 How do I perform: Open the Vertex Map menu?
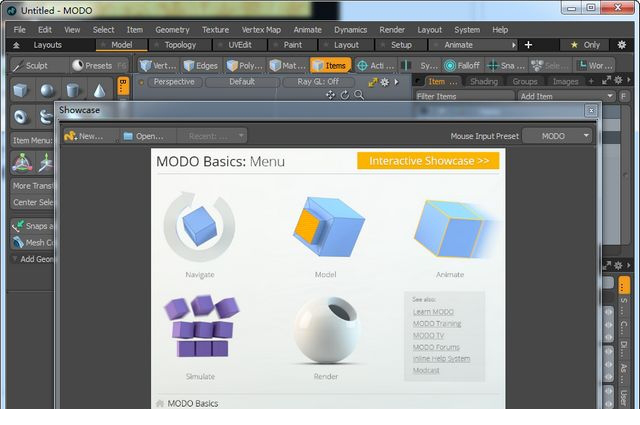coord(261,30)
